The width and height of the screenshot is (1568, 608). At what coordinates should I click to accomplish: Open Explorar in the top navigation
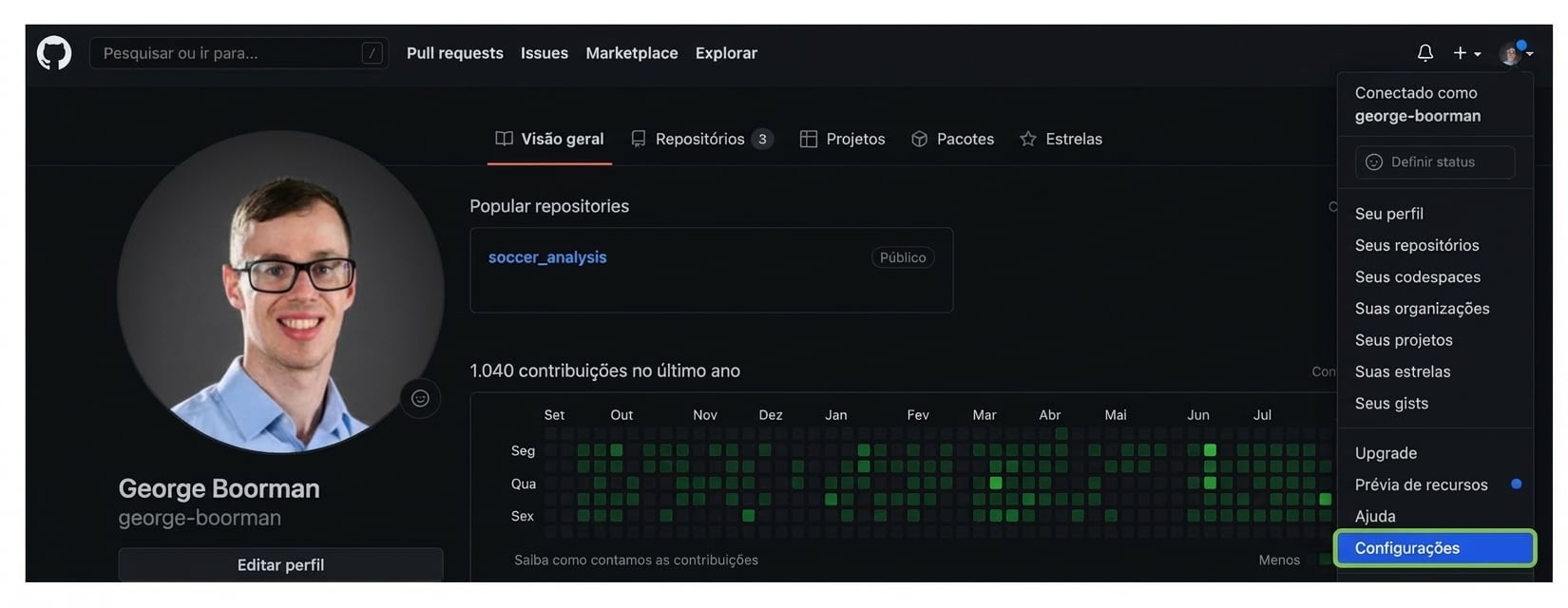[726, 53]
